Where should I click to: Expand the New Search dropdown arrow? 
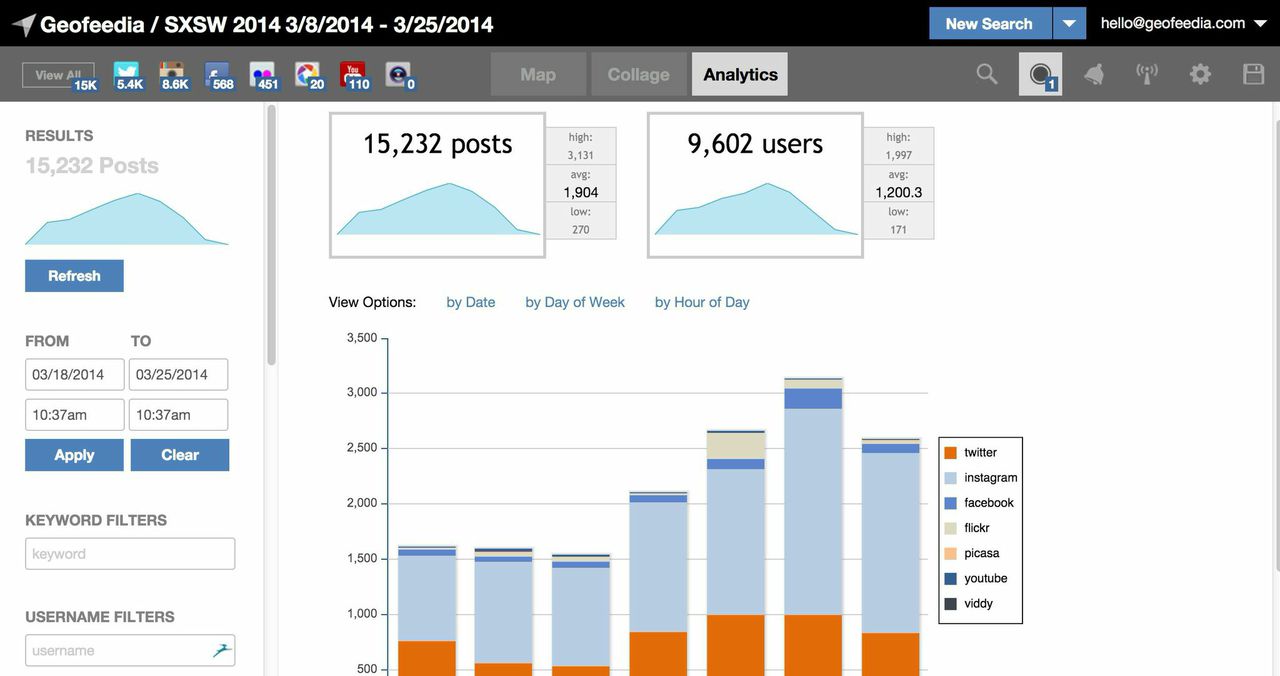click(x=1069, y=24)
